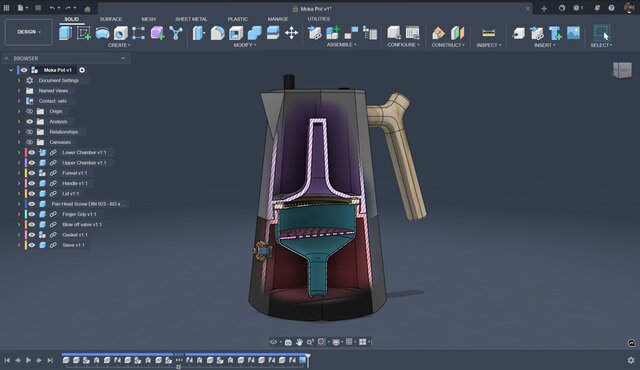Toggle visibility of Gasket v1:1

tap(31, 235)
